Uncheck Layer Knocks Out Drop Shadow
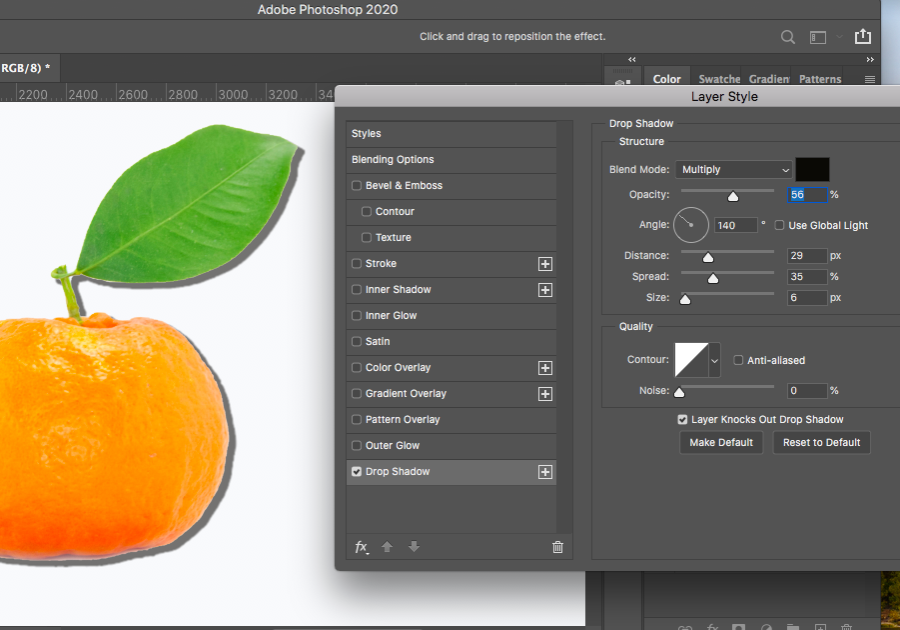Image resolution: width=900 pixels, height=630 pixels. point(683,420)
